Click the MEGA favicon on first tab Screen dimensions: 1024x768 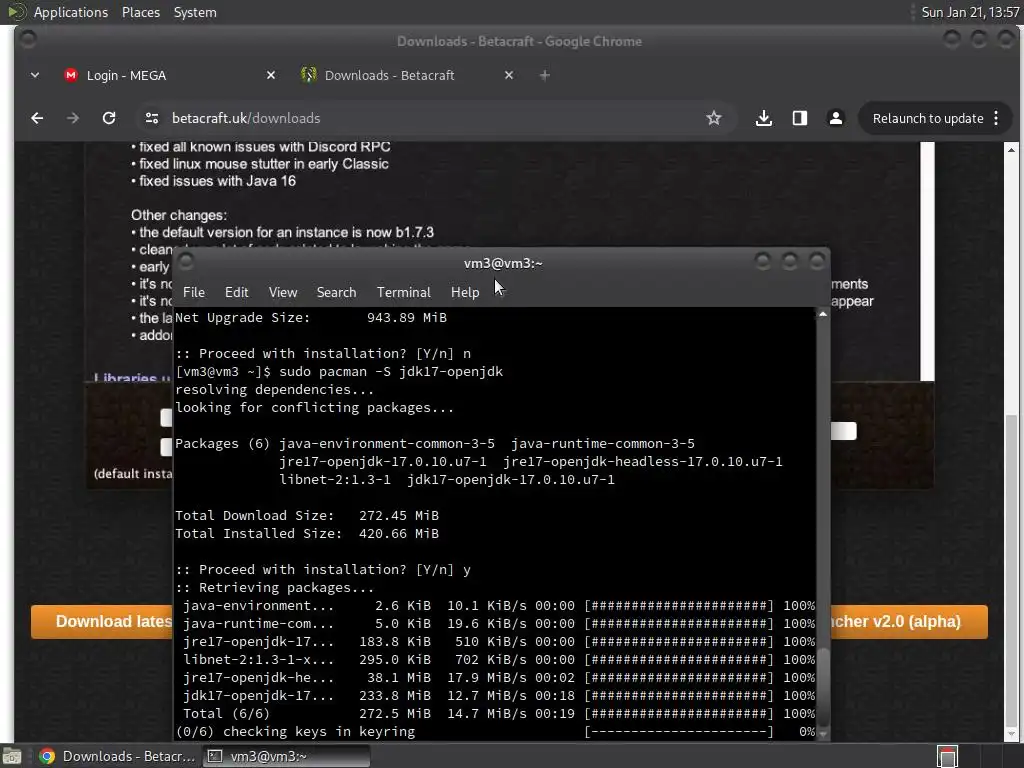pos(71,75)
